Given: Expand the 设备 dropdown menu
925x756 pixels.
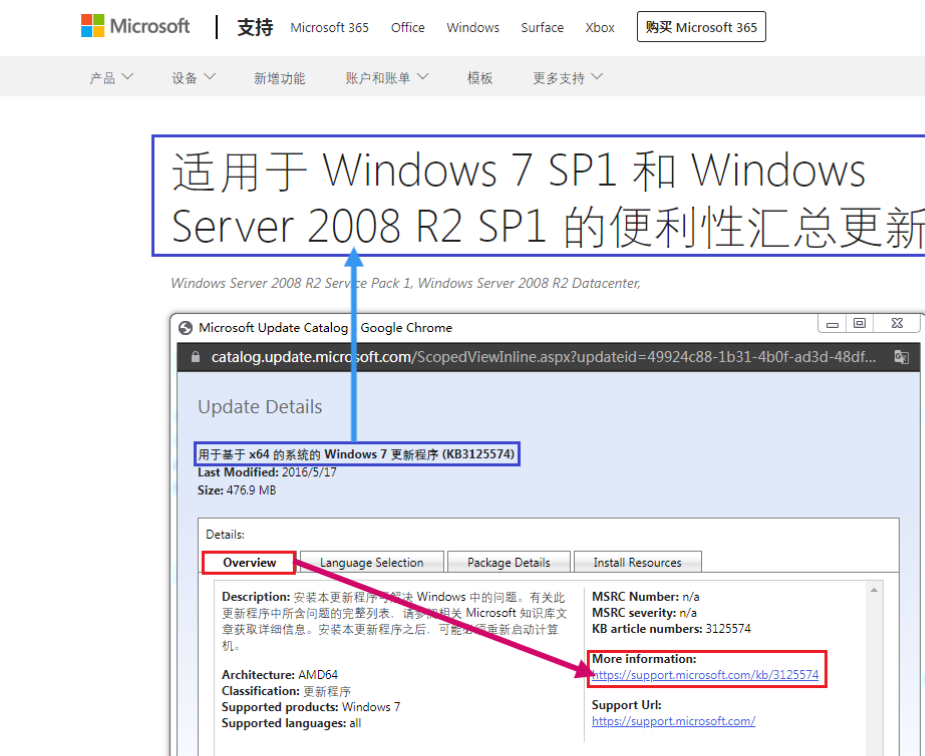Looking at the screenshot, I should click(192, 76).
